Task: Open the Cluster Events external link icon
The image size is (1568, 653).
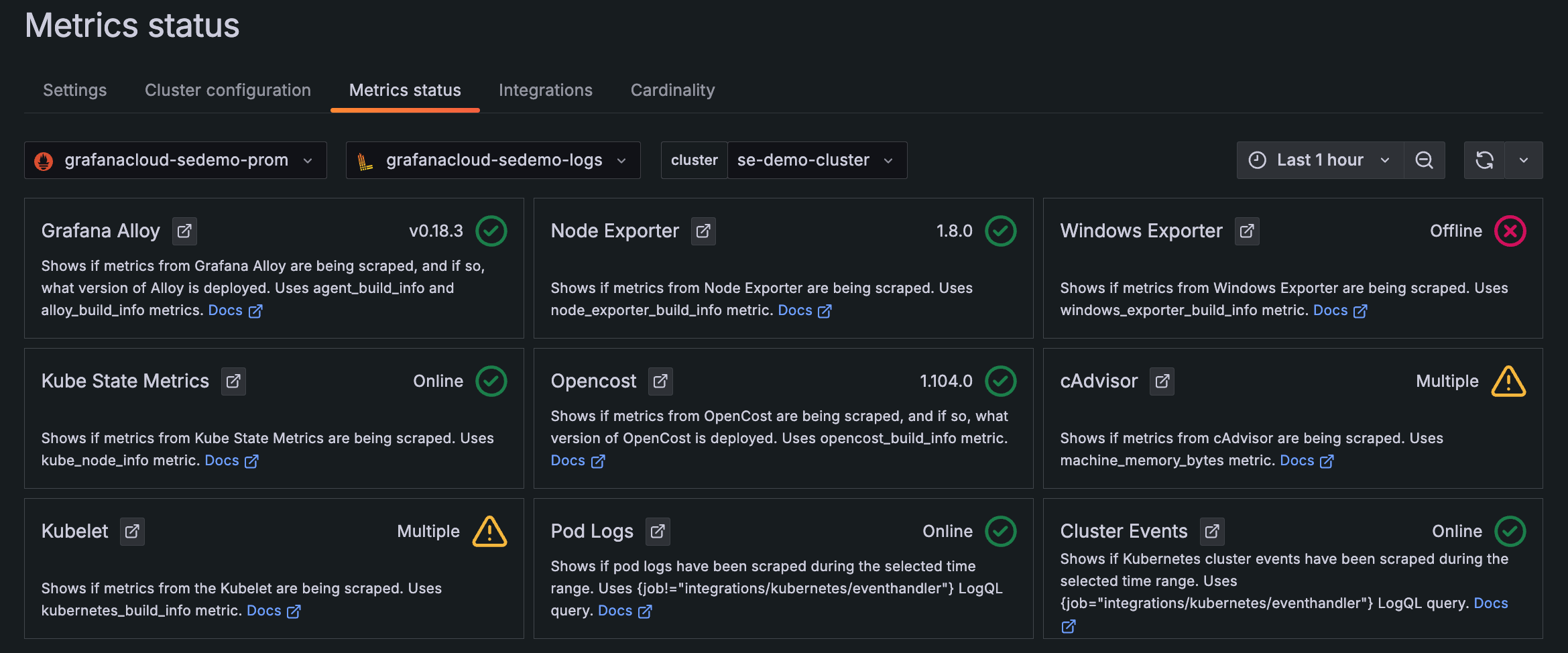Action: pyautogui.click(x=1212, y=532)
